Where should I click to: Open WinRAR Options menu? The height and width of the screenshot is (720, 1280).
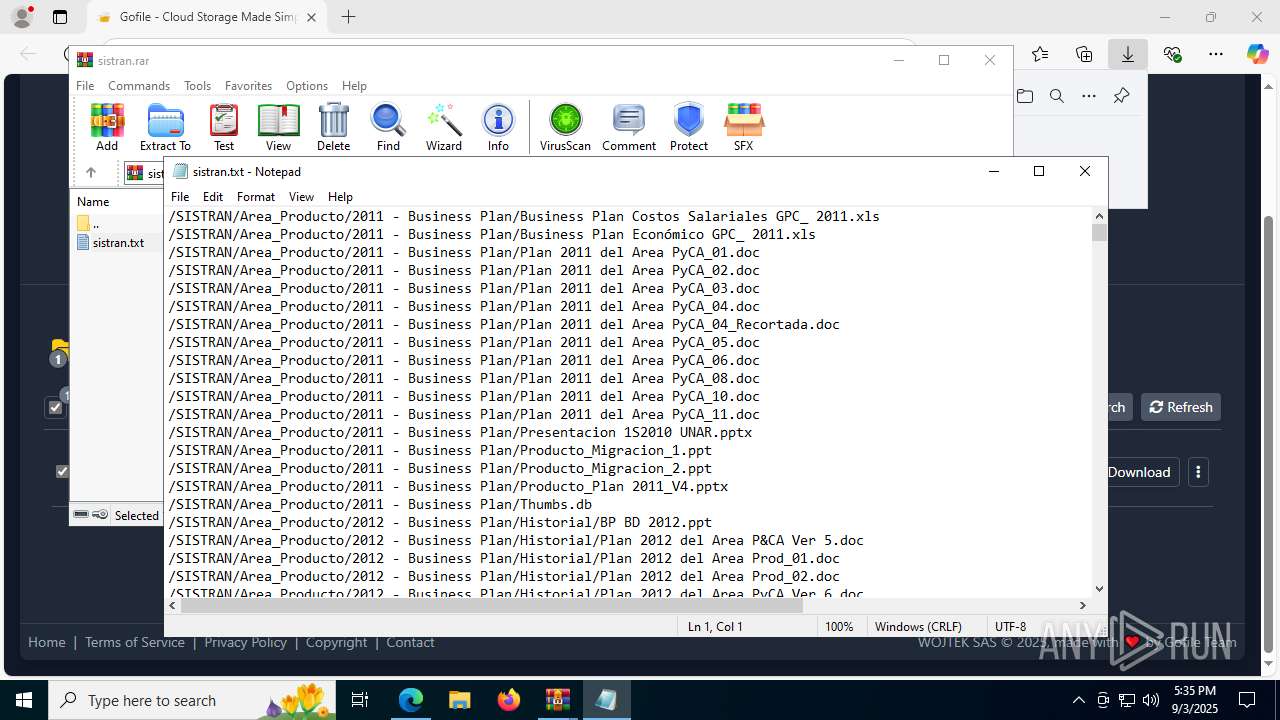307,86
